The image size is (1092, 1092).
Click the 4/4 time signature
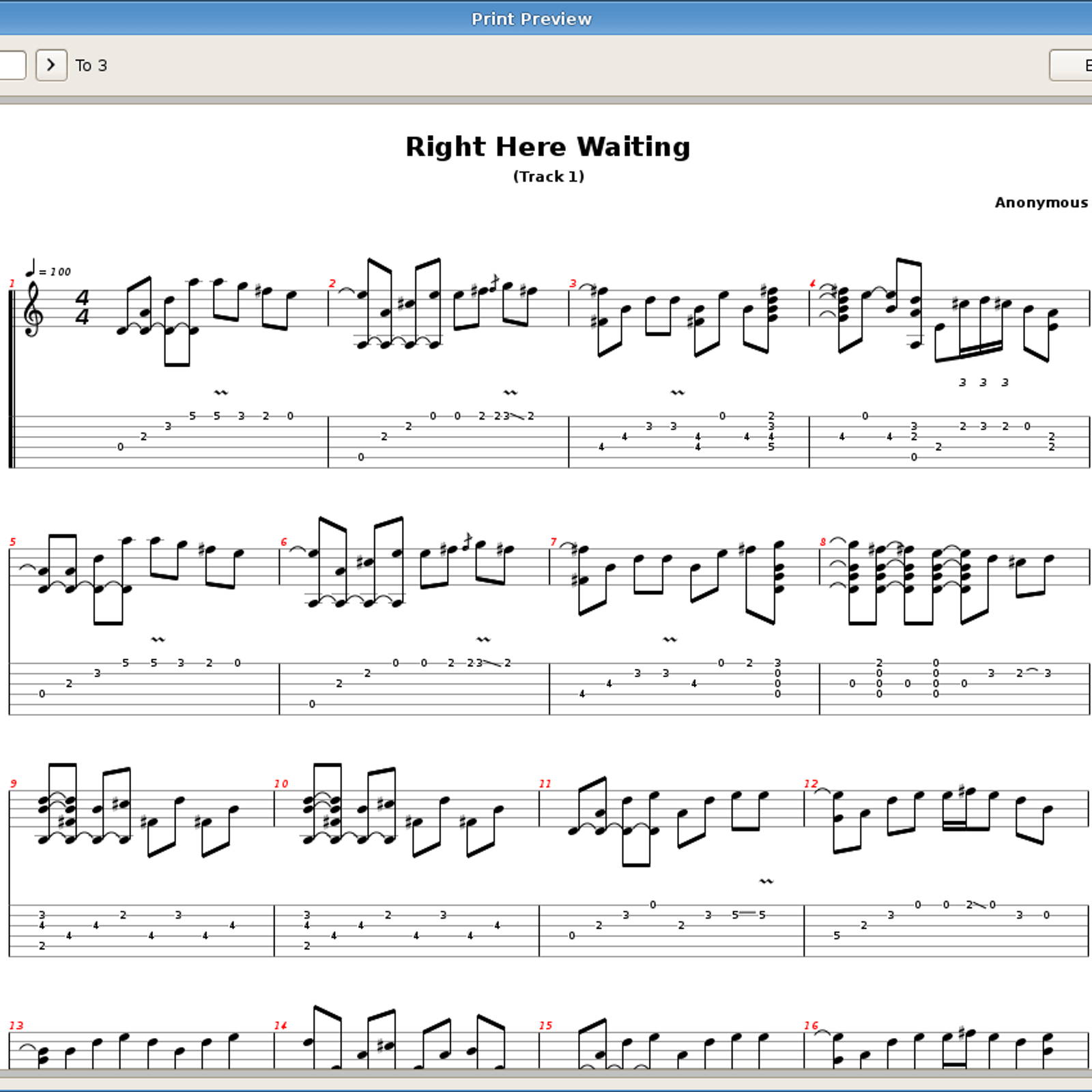(83, 307)
